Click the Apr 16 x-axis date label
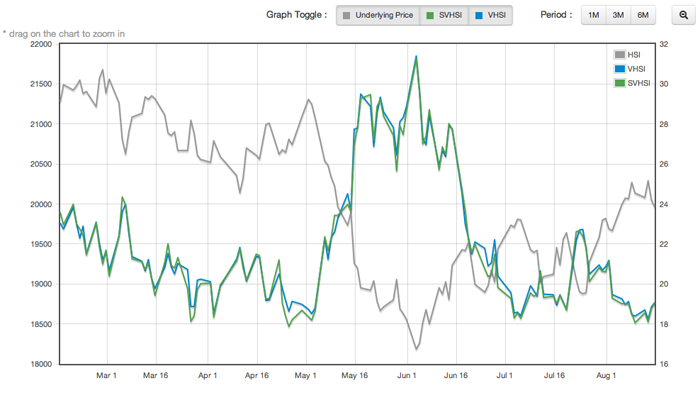Screen dimensions: 700x393 [257, 375]
